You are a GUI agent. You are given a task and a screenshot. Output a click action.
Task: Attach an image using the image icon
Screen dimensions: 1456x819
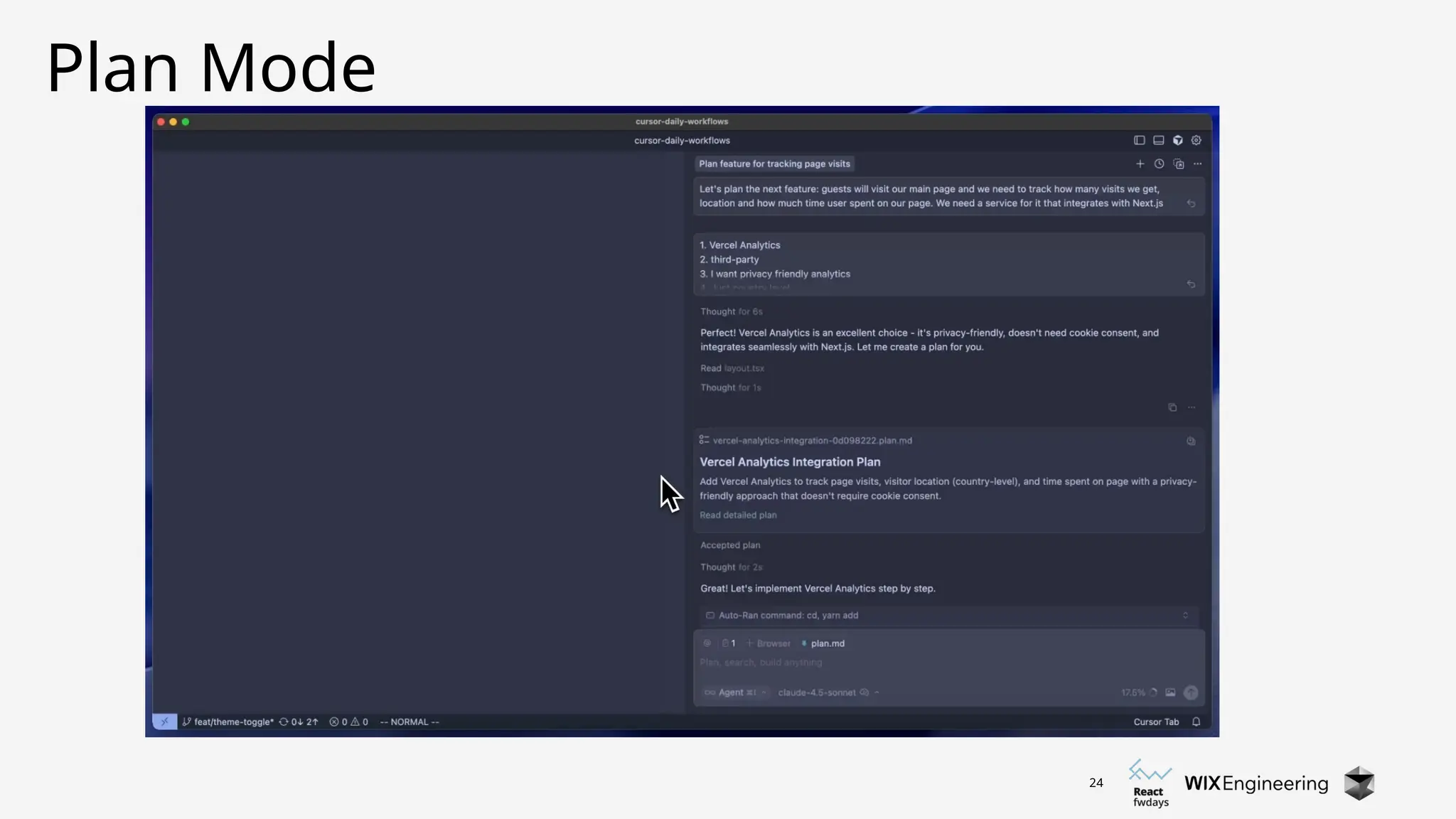1170,692
